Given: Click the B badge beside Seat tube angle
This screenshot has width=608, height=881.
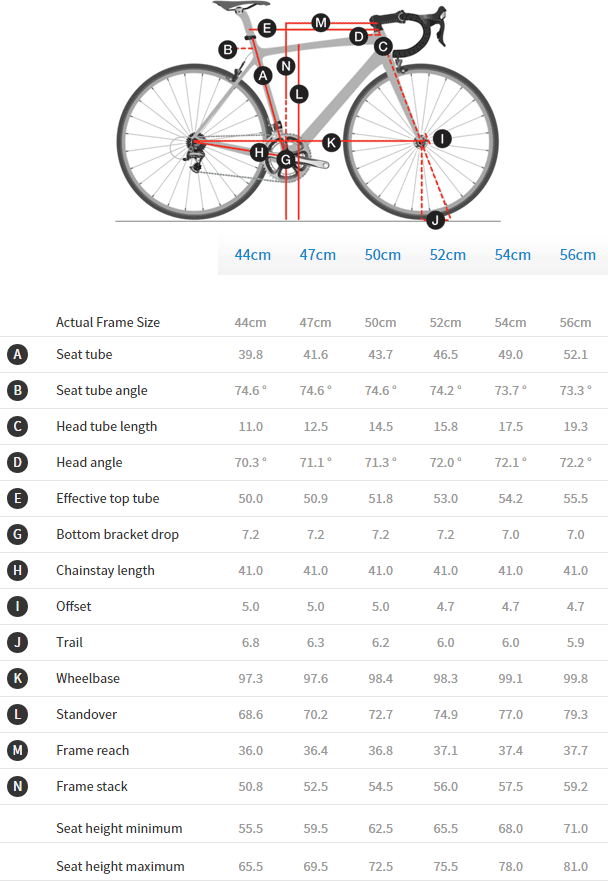Looking at the screenshot, I should click(x=17, y=391).
